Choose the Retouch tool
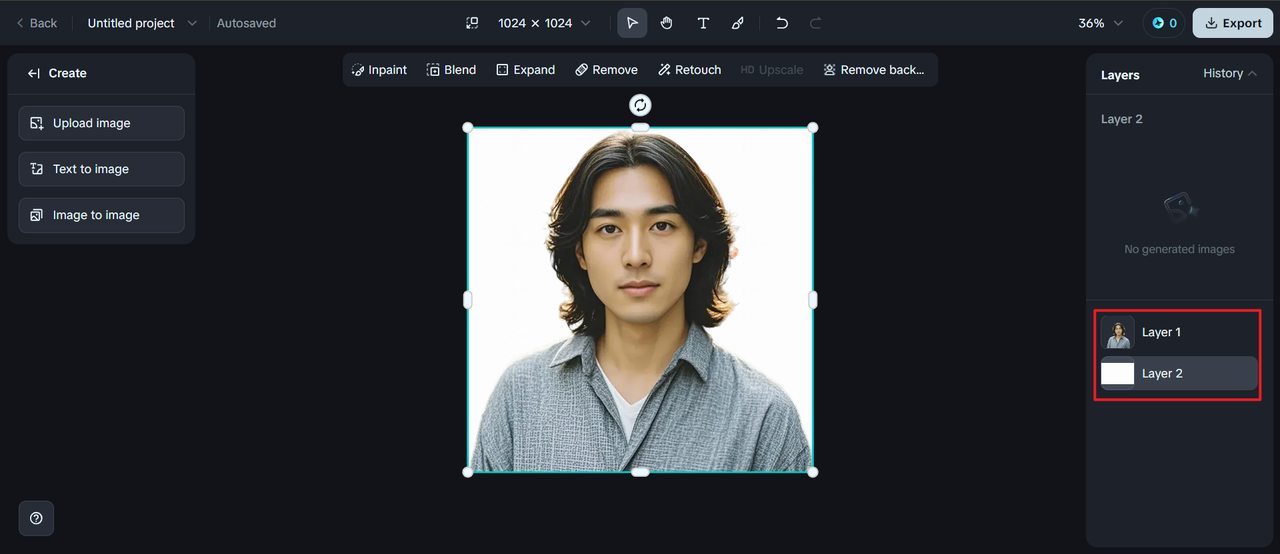 [690, 70]
